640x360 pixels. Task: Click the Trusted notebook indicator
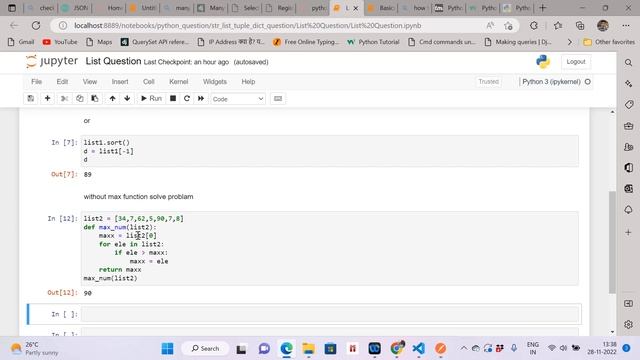tap(489, 82)
